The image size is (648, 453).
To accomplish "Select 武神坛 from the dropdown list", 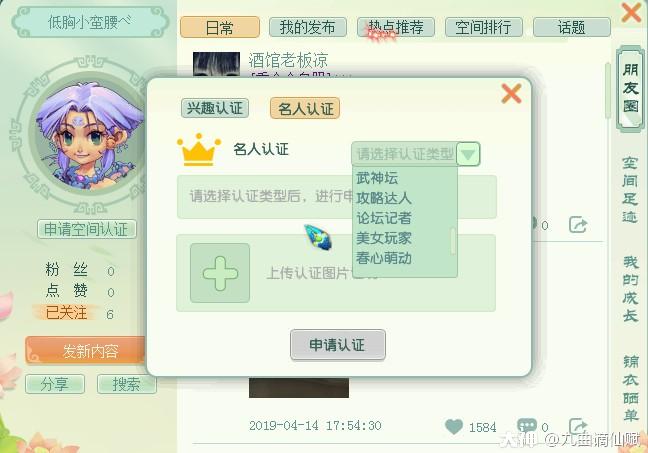I will pos(377,178).
